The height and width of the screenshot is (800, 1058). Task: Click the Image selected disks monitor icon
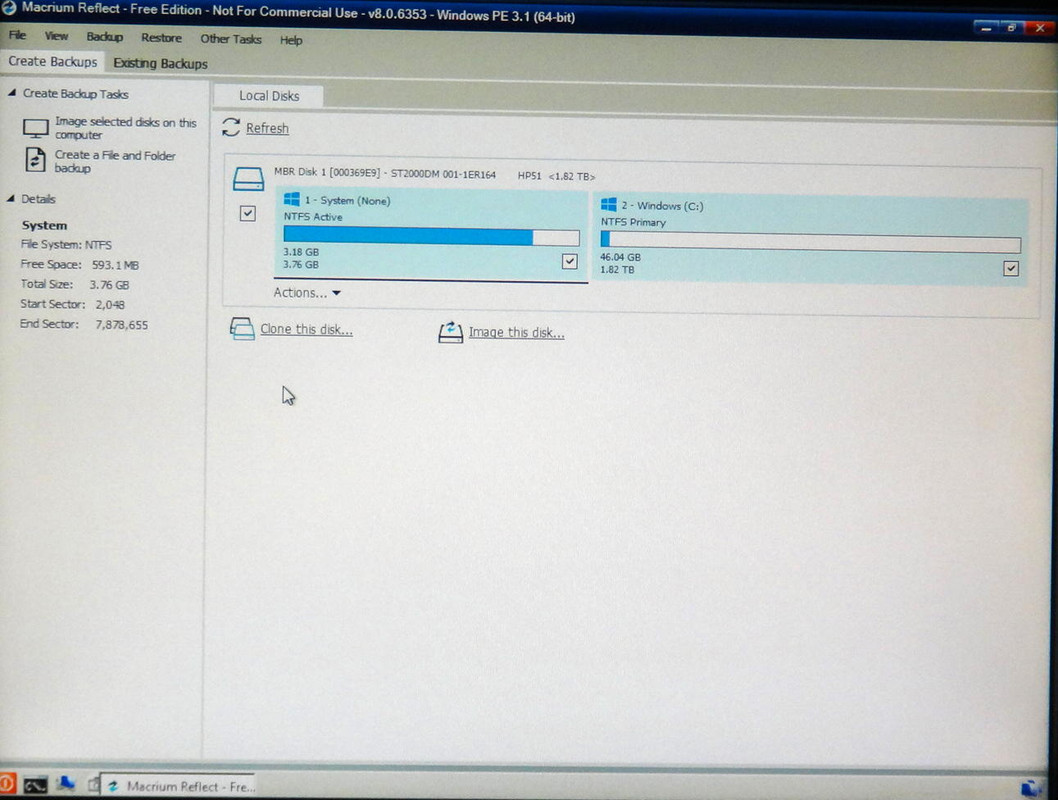point(35,127)
